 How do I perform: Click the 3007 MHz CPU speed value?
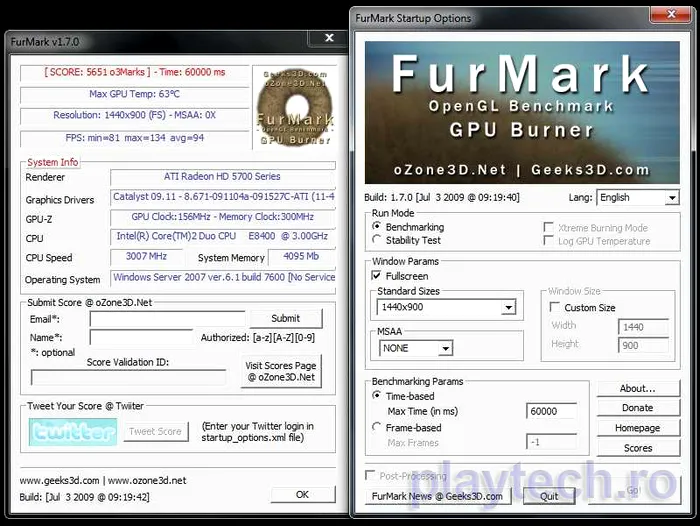146,256
